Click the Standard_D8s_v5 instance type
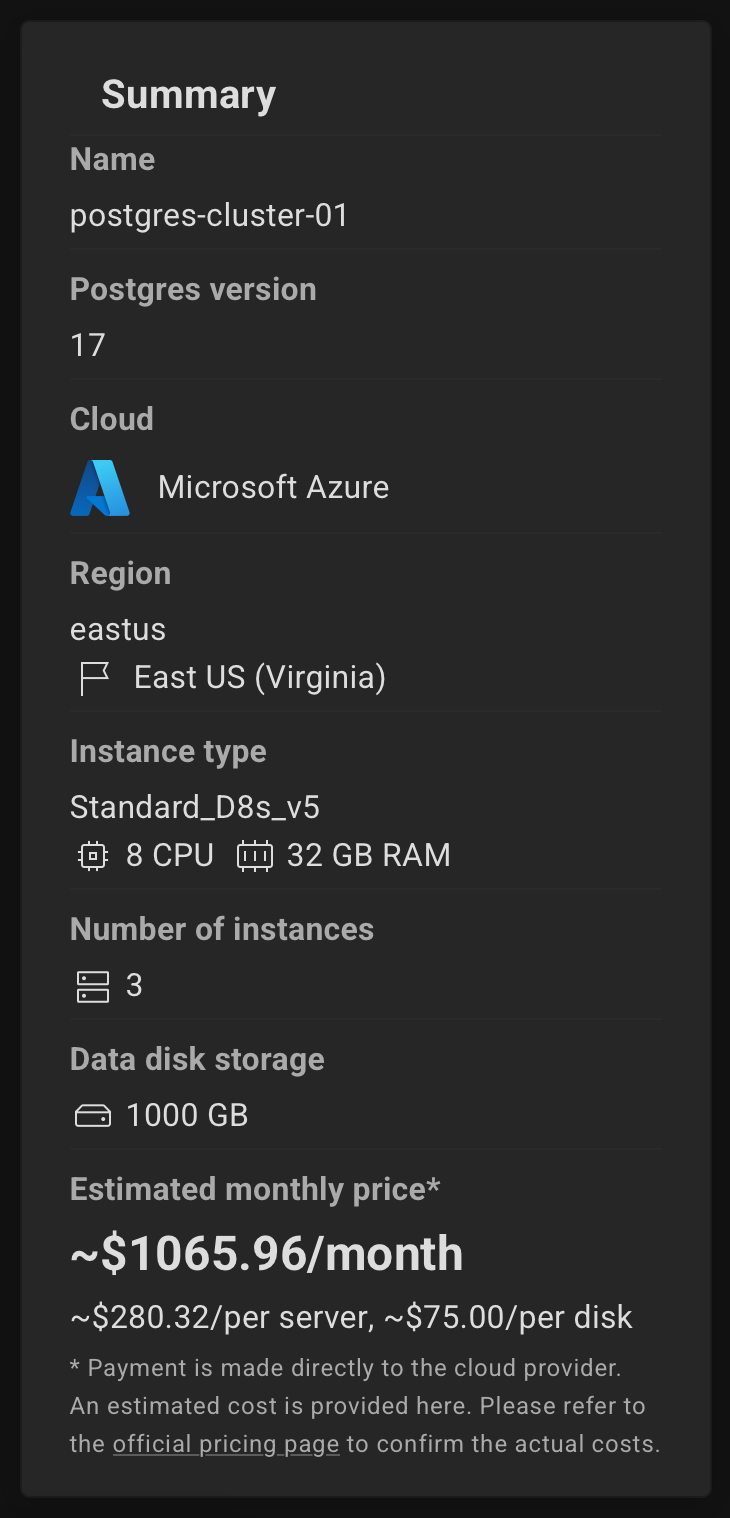Viewport: 730px width, 1518px height. 195,807
